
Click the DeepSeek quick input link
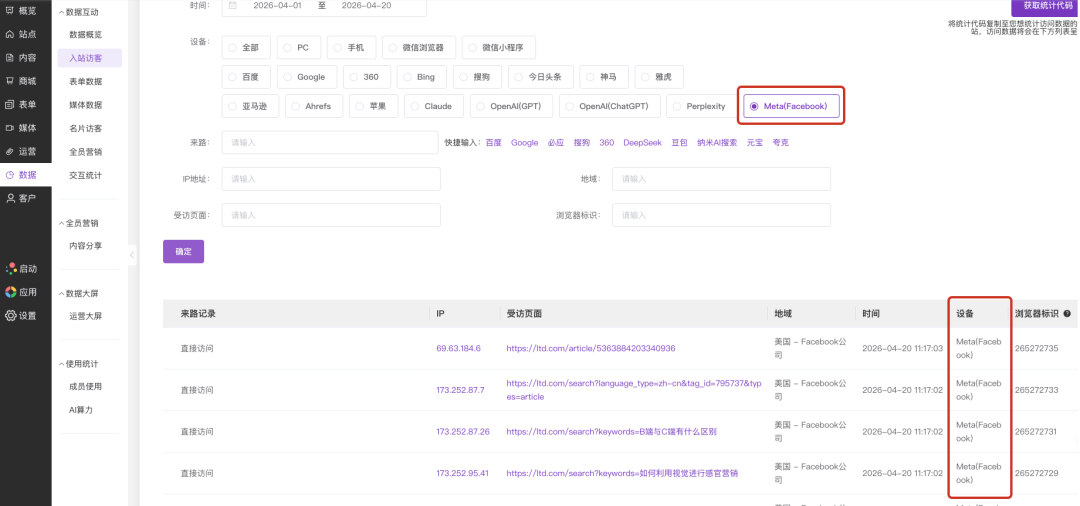[642, 143]
